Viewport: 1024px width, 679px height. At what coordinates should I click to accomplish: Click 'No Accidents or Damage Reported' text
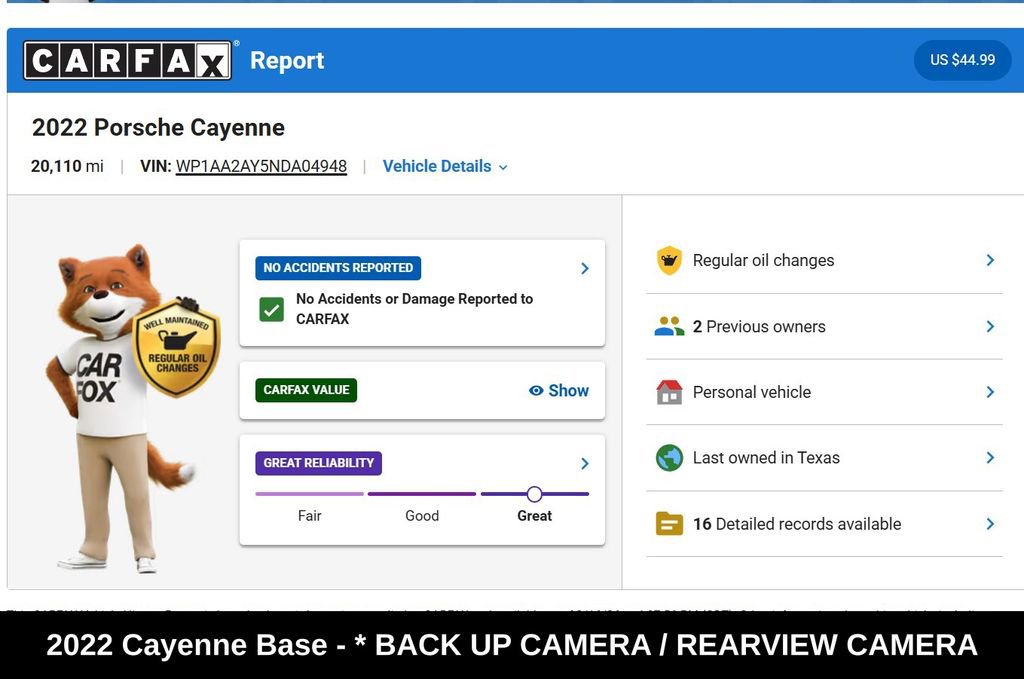tap(414, 309)
